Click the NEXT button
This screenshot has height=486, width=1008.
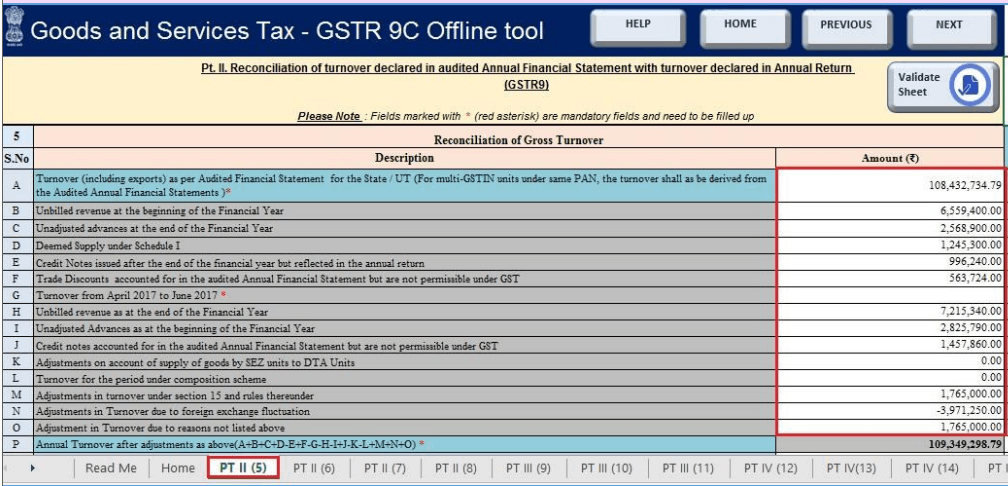point(949,28)
